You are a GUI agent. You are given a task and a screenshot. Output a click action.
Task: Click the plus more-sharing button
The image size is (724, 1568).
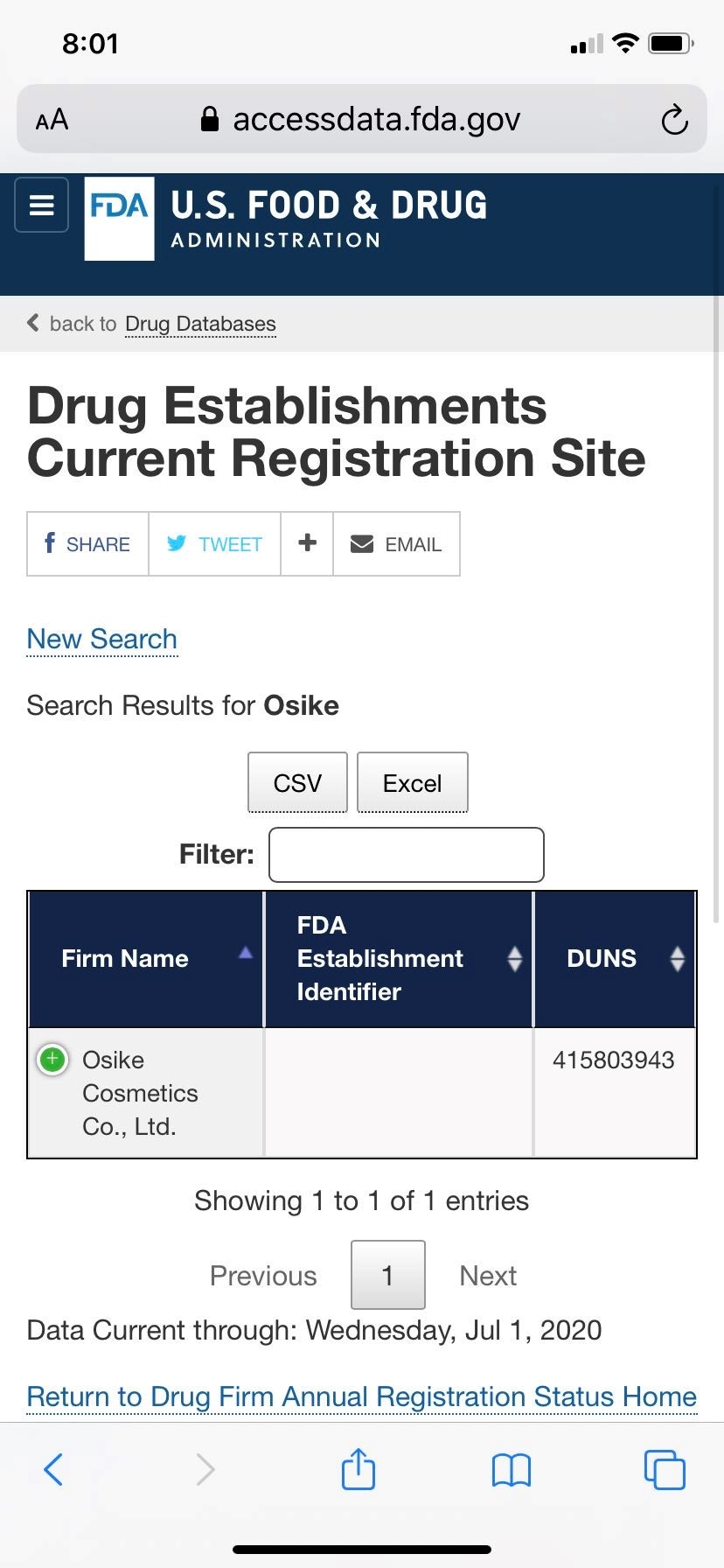307,543
